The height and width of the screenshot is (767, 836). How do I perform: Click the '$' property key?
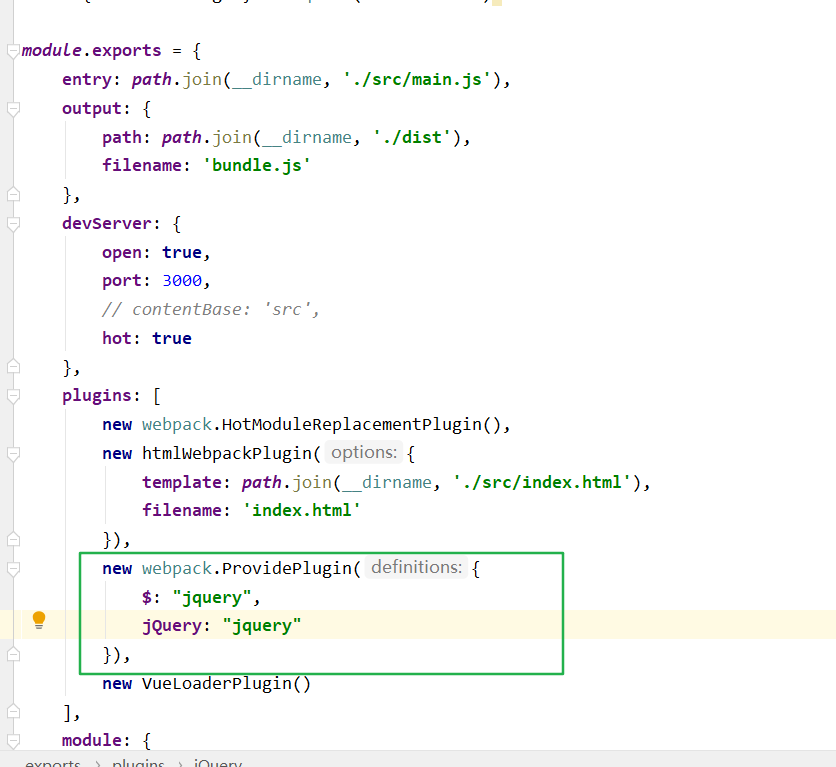147,598
